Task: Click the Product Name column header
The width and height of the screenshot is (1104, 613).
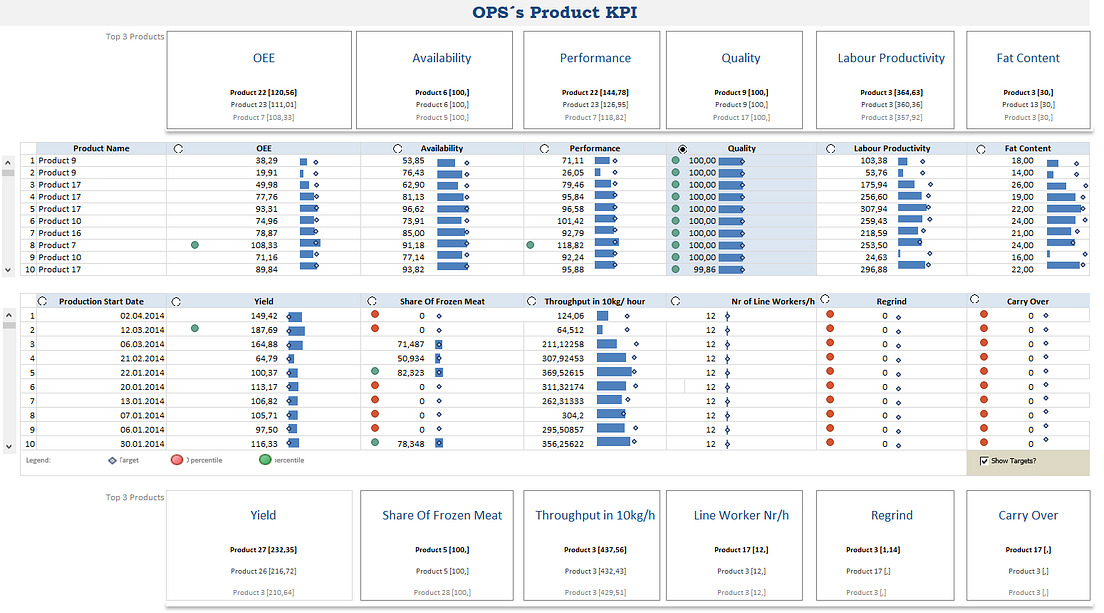Action: pyautogui.click(x=101, y=148)
